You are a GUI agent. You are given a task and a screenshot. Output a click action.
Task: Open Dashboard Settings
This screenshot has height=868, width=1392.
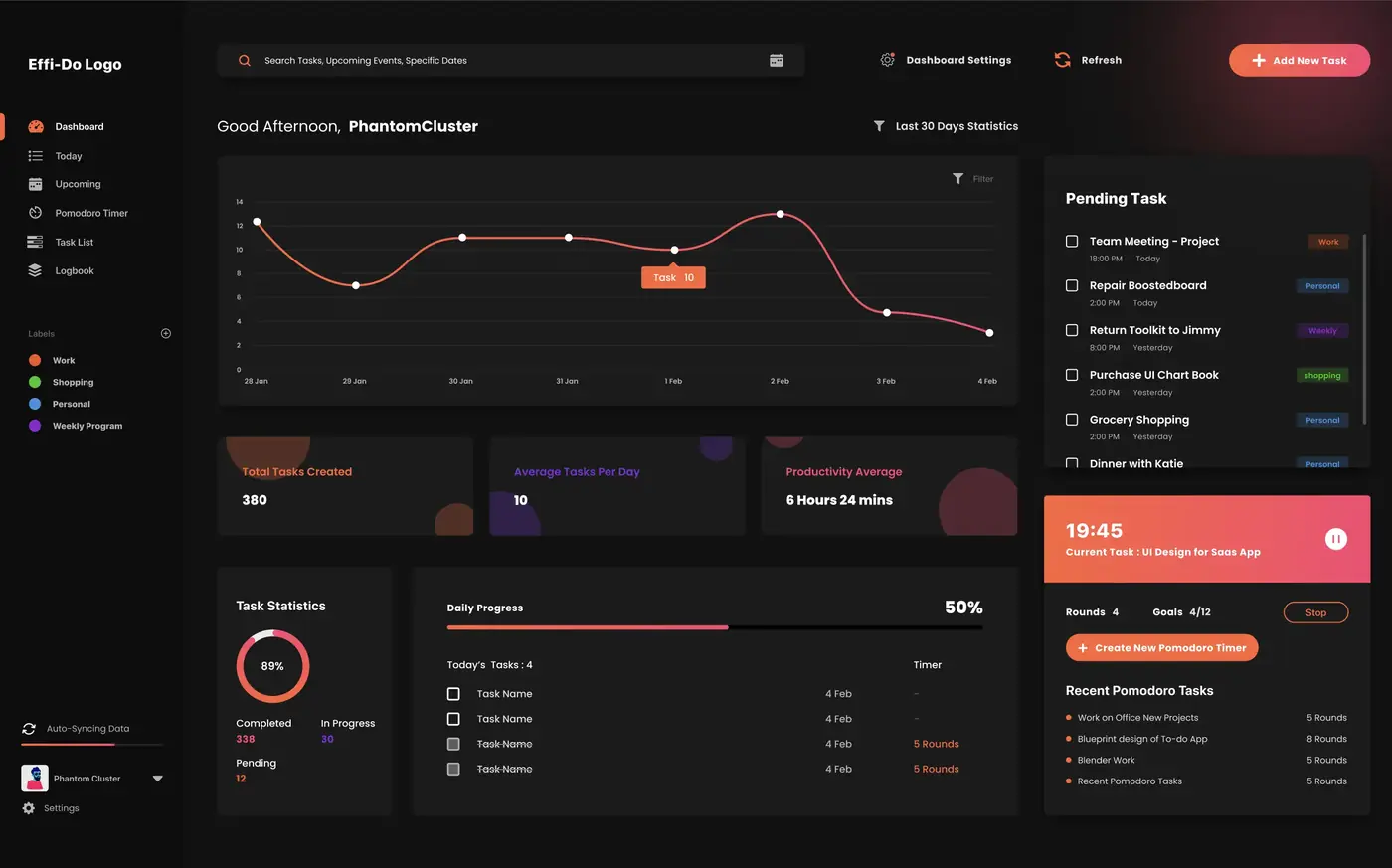pos(946,60)
